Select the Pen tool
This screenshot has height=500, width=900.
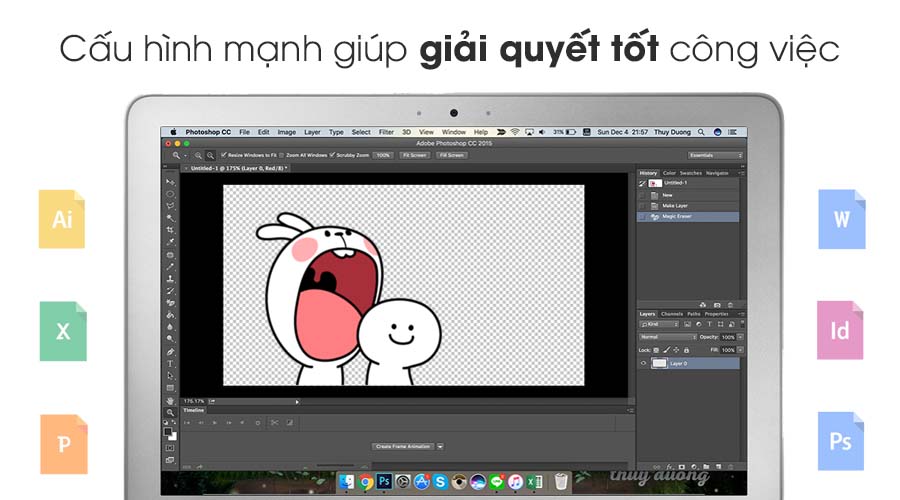171,351
